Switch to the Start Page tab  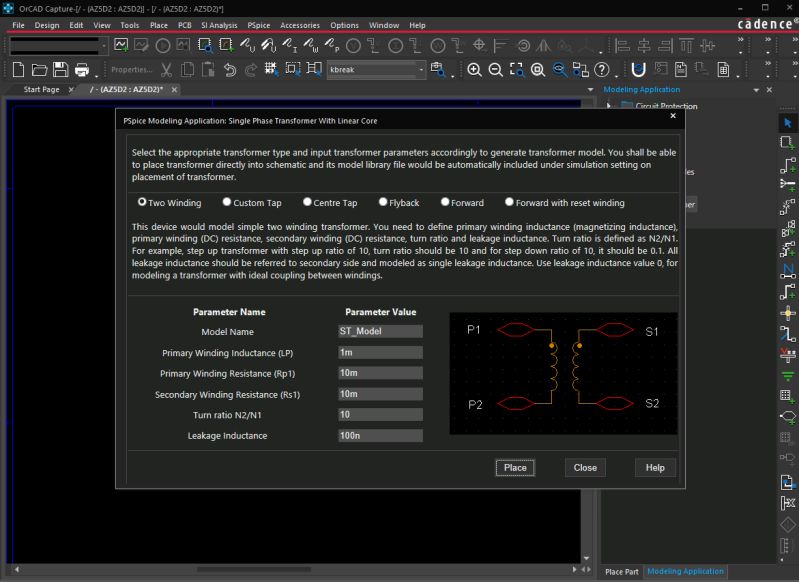point(41,90)
